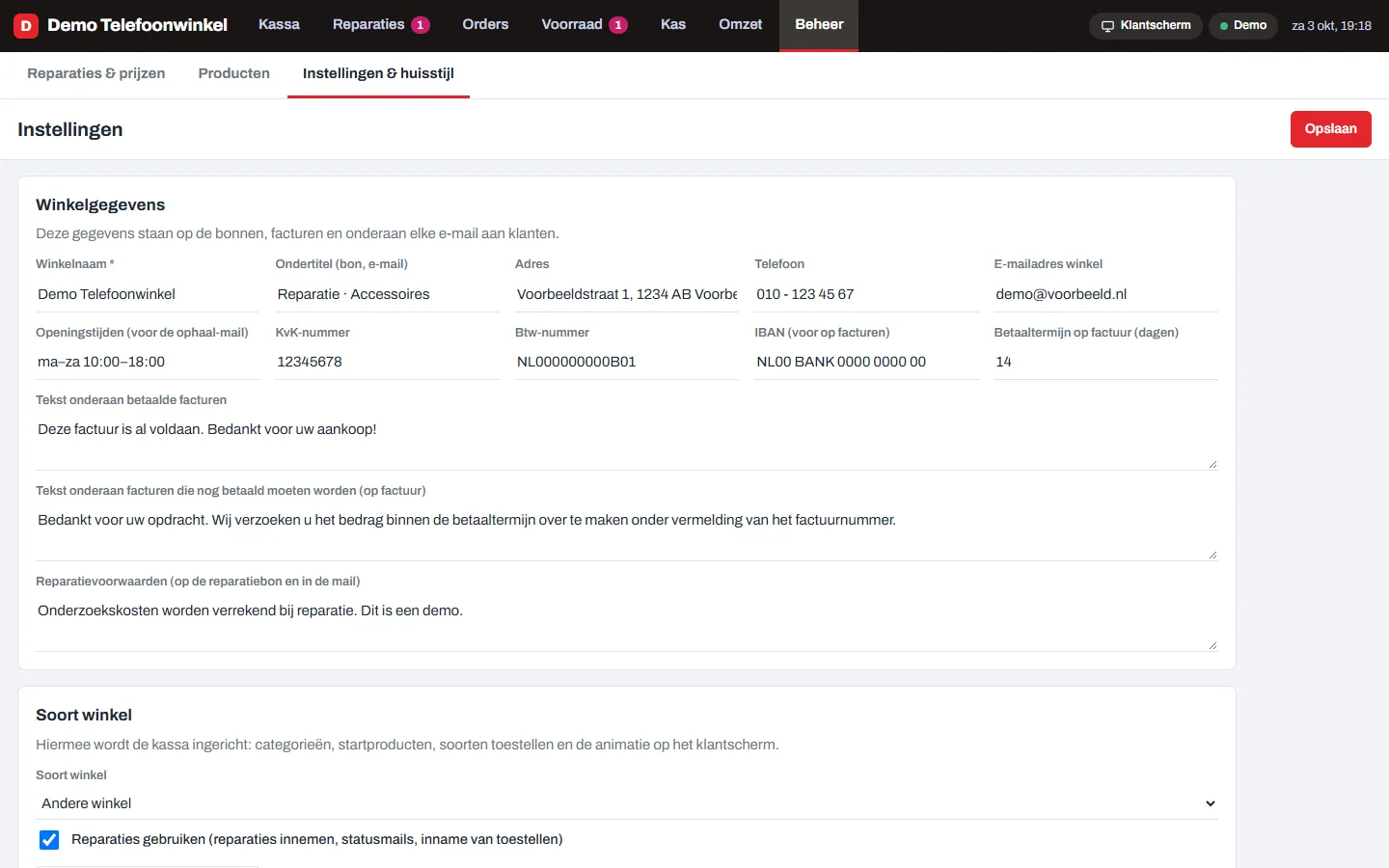
Task: Open the Kassa menu
Action: tap(279, 25)
